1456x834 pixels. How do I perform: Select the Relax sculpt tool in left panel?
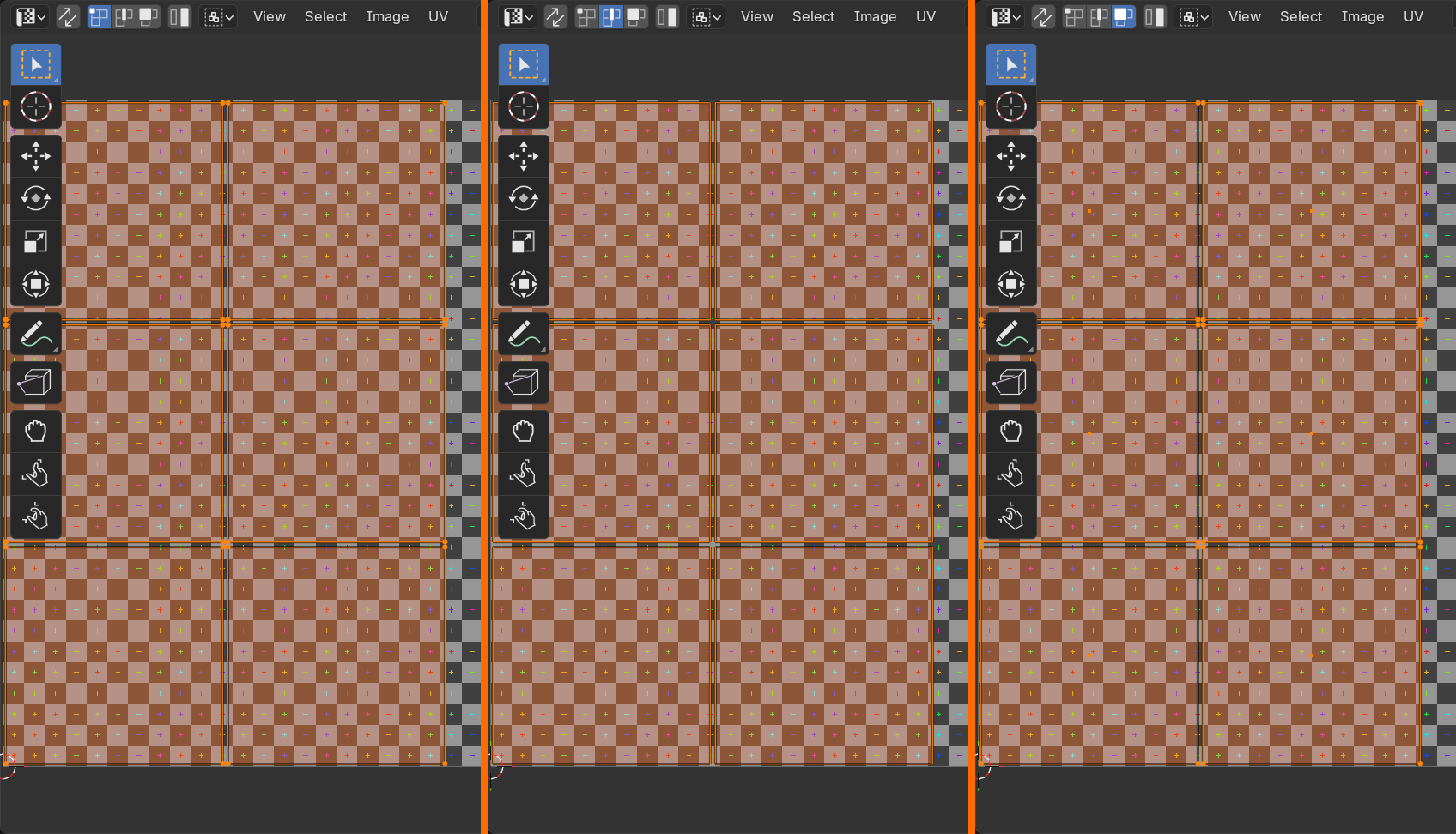pyautogui.click(x=36, y=474)
